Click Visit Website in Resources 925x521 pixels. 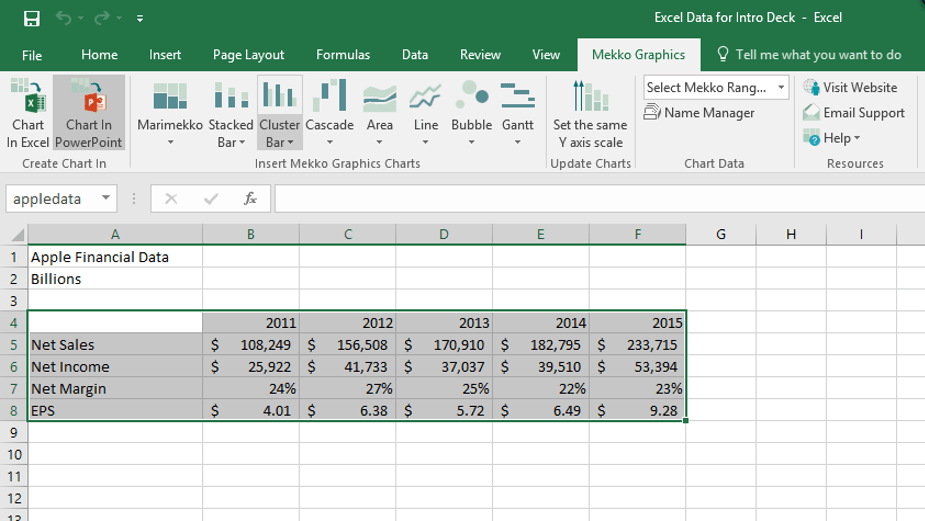851,88
